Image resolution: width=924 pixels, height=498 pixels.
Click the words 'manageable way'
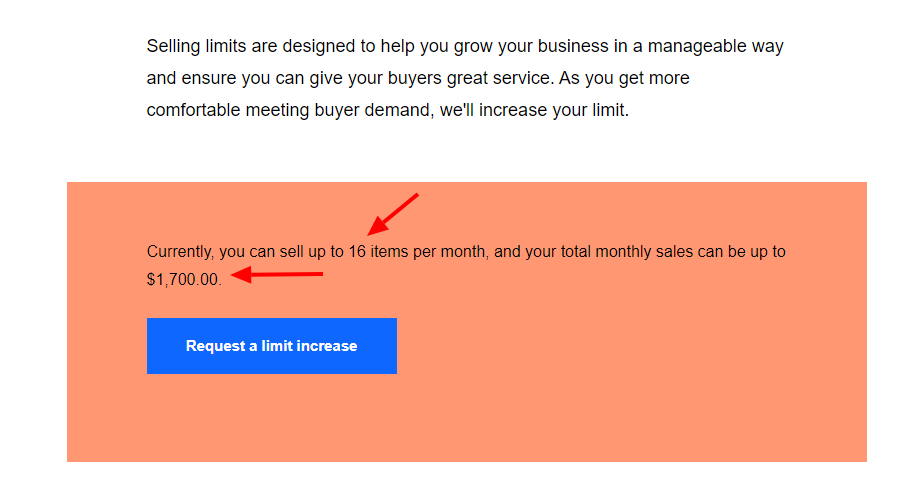[715, 47]
